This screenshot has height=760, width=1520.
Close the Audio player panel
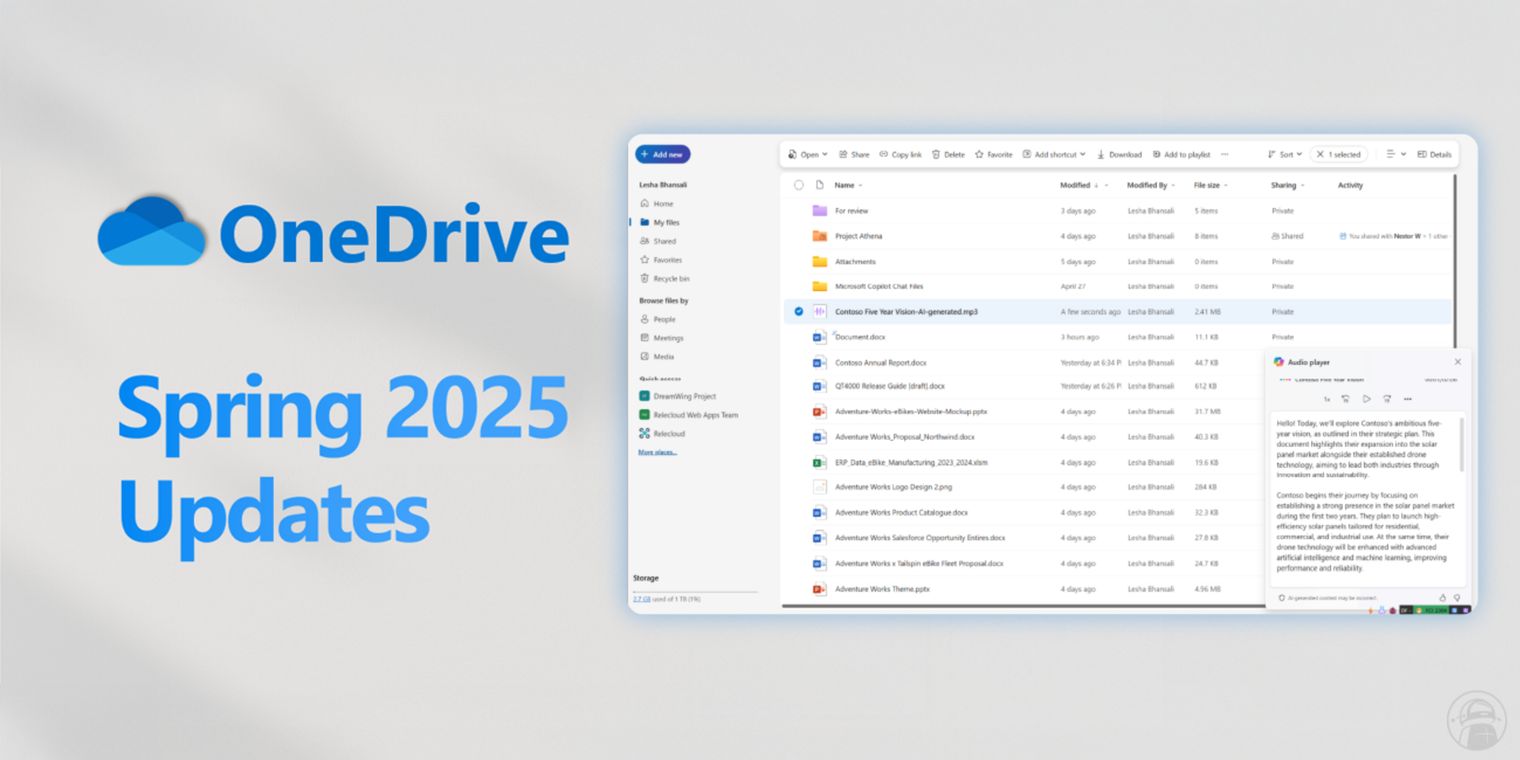pos(1457,362)
